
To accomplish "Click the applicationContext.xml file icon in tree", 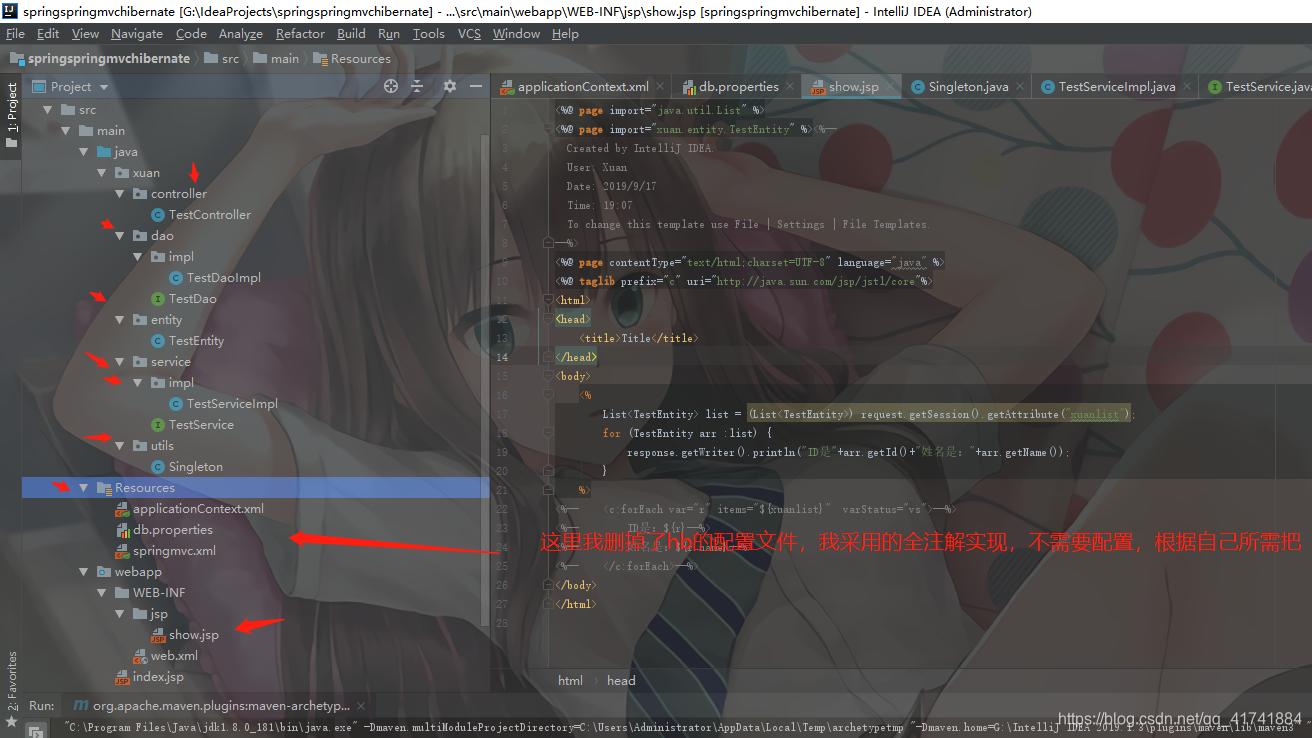I will coord(122,509).
